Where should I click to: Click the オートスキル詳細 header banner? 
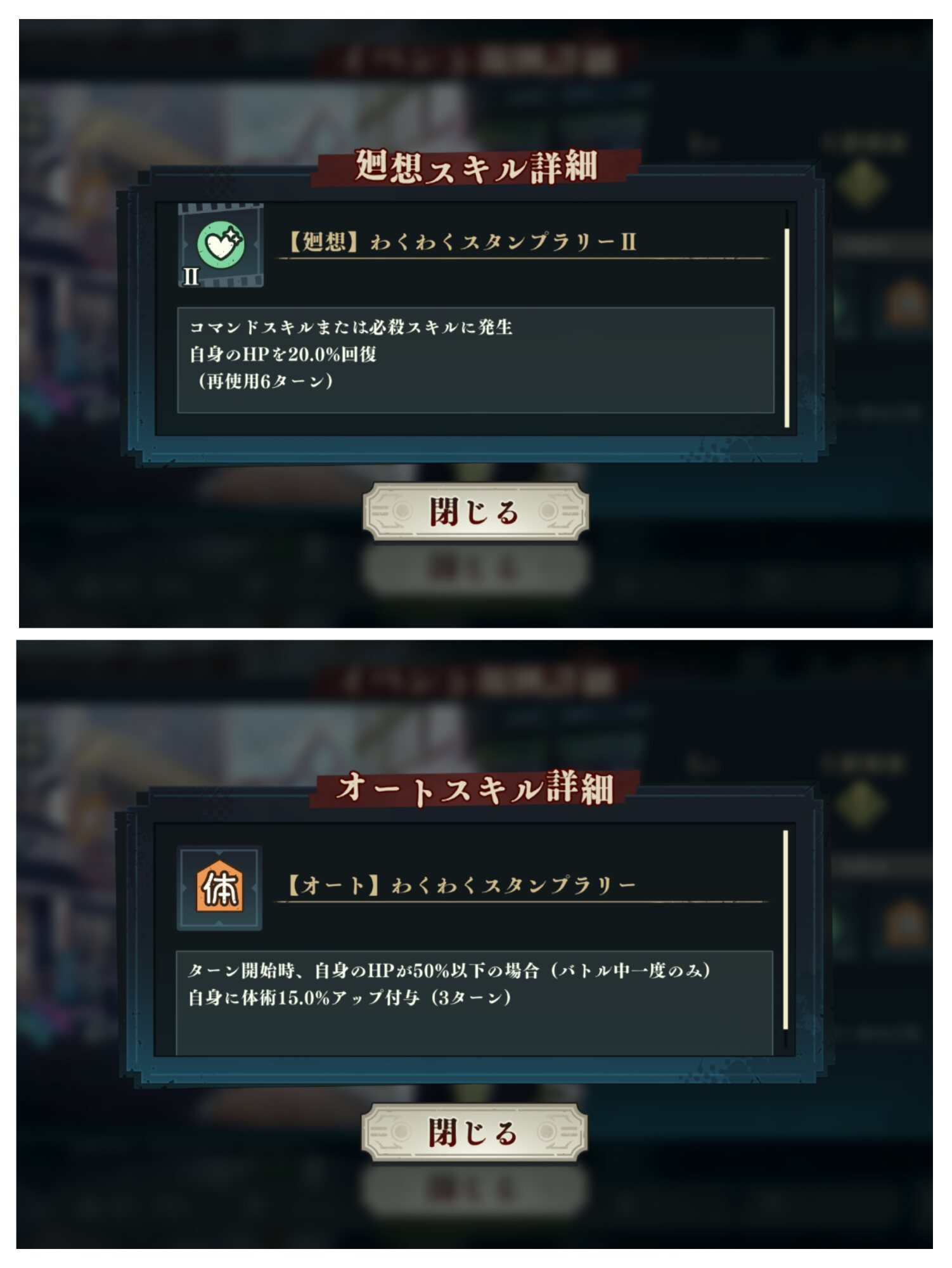[474, 789]
